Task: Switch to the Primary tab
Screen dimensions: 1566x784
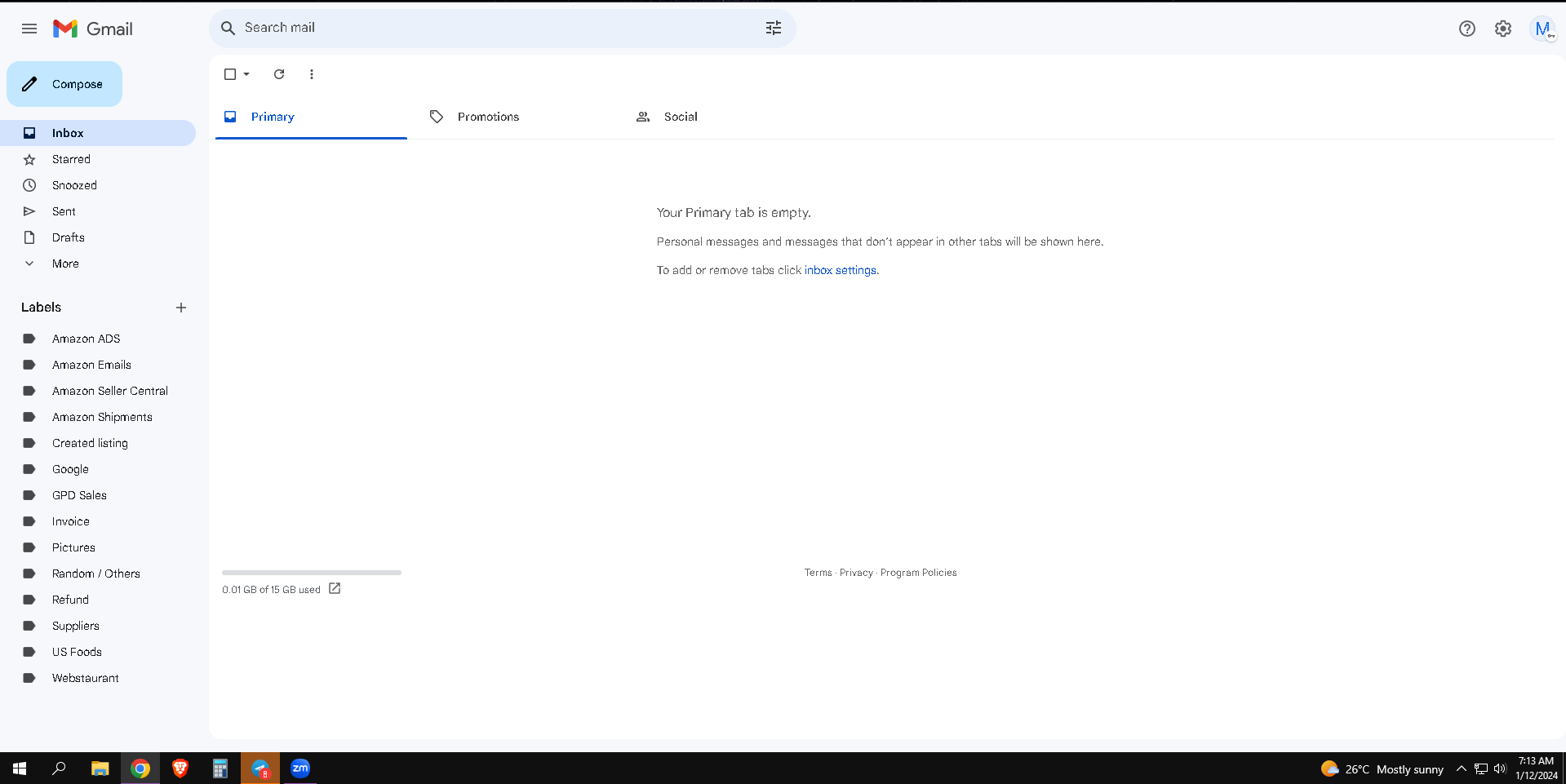Action: [311, 117]
